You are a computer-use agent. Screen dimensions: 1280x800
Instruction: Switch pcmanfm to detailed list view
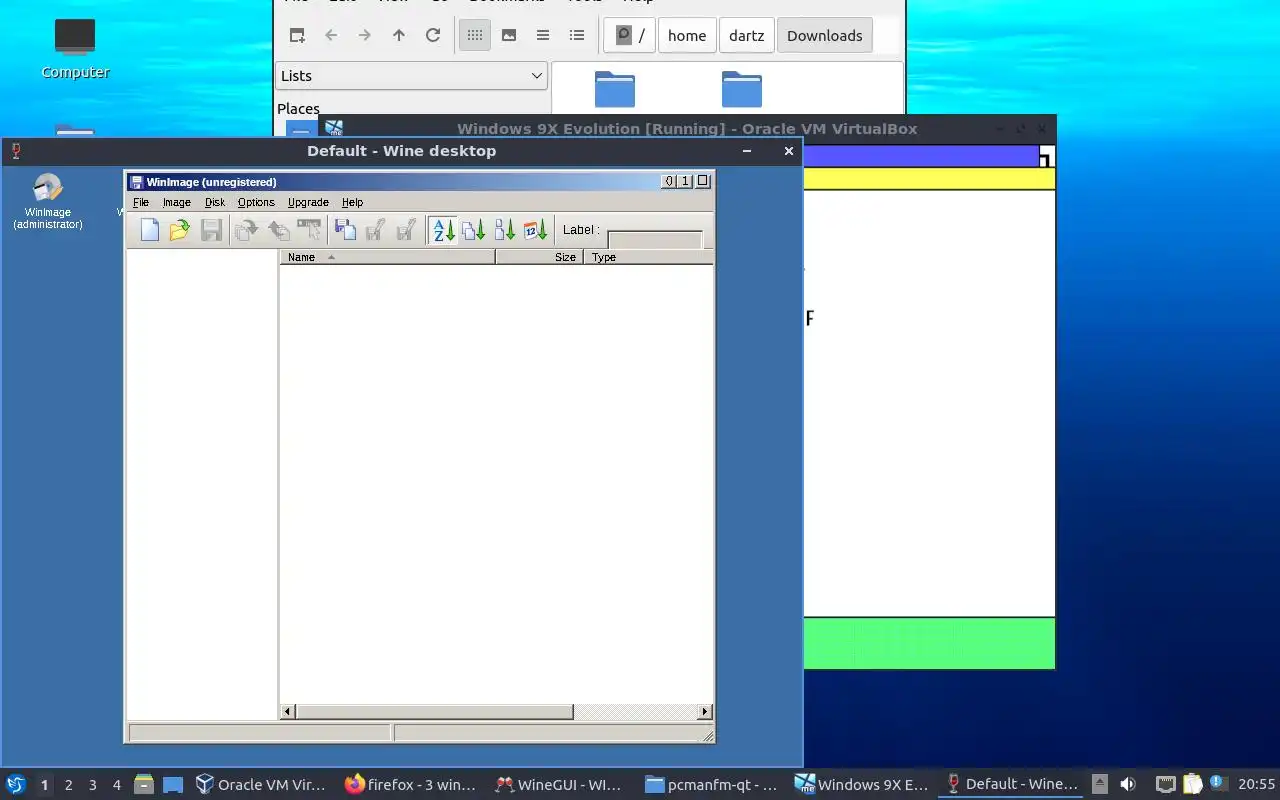pyautogui.click(x=577, y=35)
